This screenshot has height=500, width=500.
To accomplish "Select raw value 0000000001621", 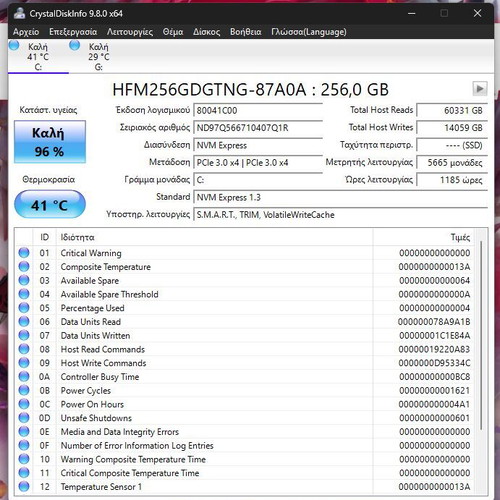I will point(435,390).
